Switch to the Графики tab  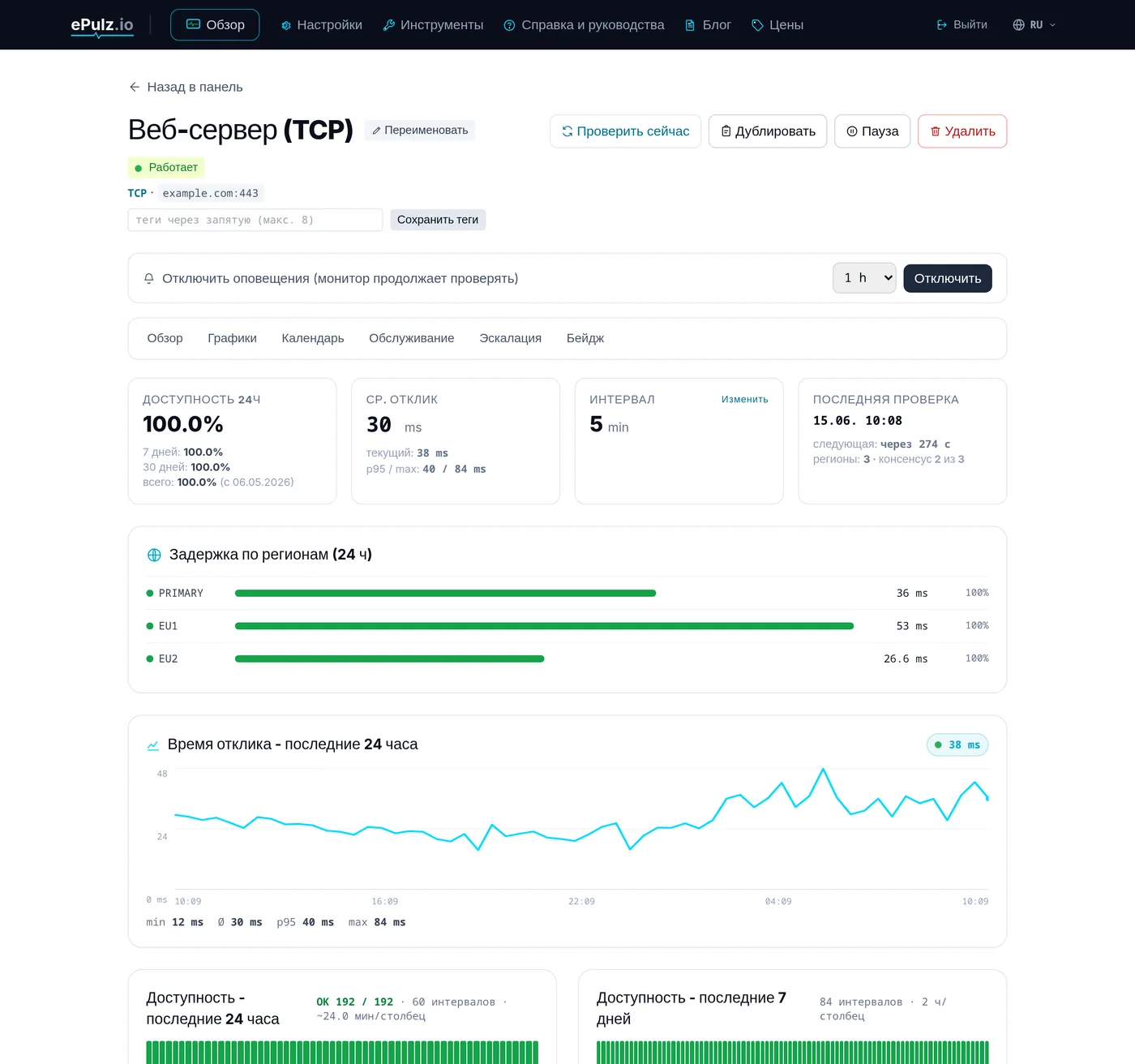pyautogui.click(x=232, y=338)
